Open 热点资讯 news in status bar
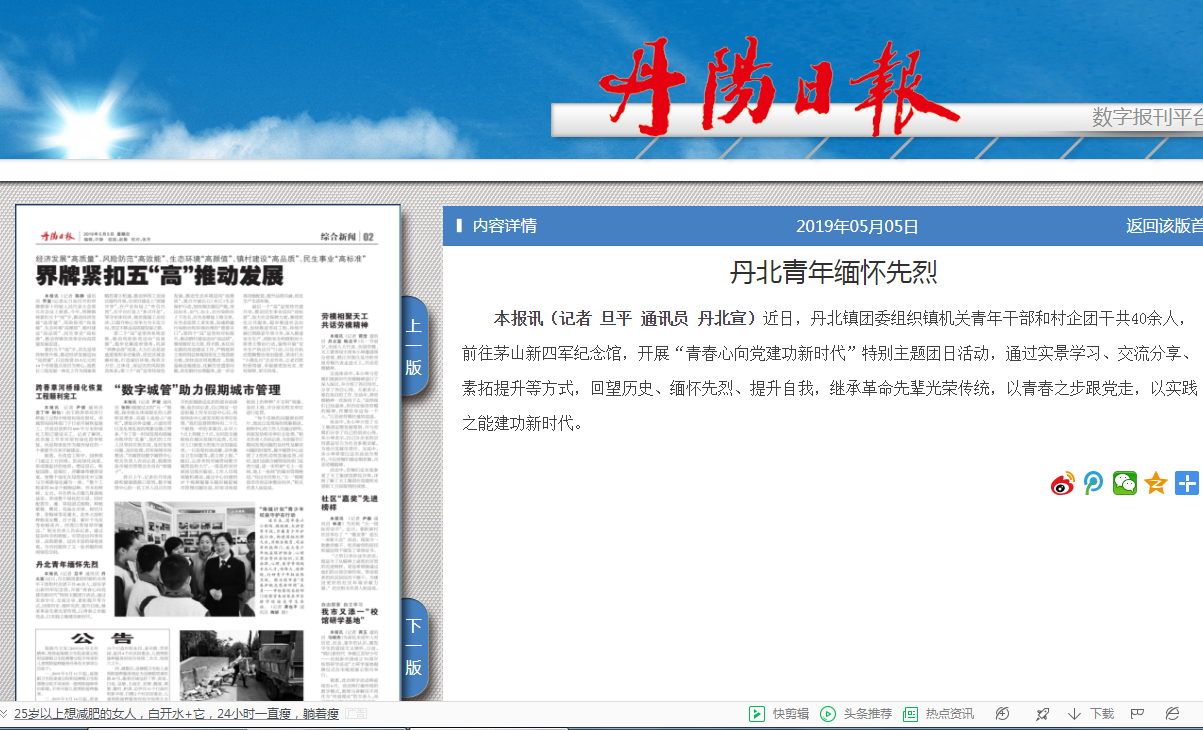The width and height of the screenshot is (1203, 730). pyautogui.click(x=939, y=714)
